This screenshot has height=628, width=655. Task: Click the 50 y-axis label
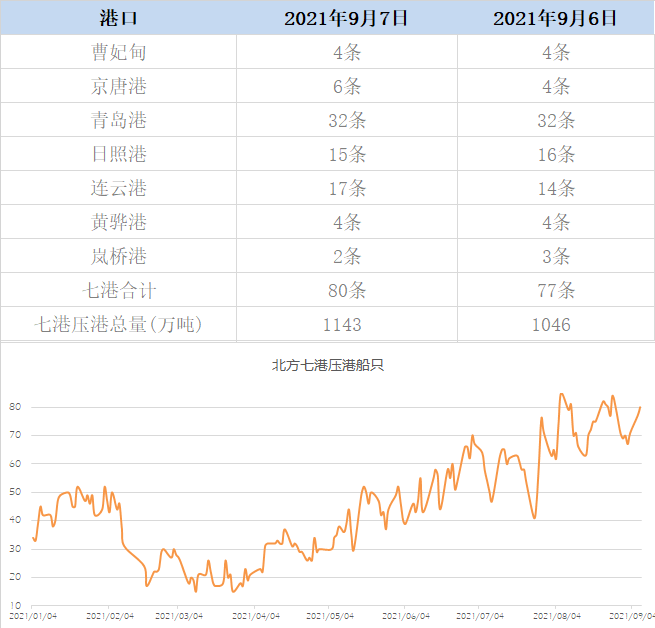[x=15, y=492]
